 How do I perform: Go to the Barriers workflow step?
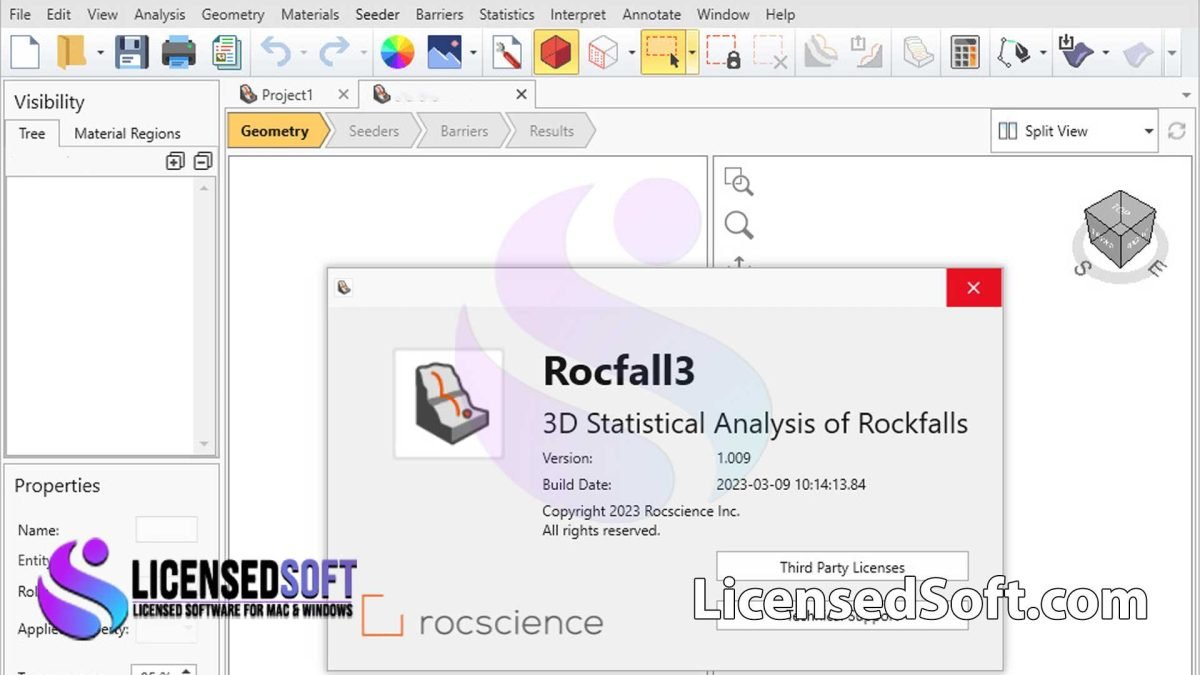click(464, 131)
